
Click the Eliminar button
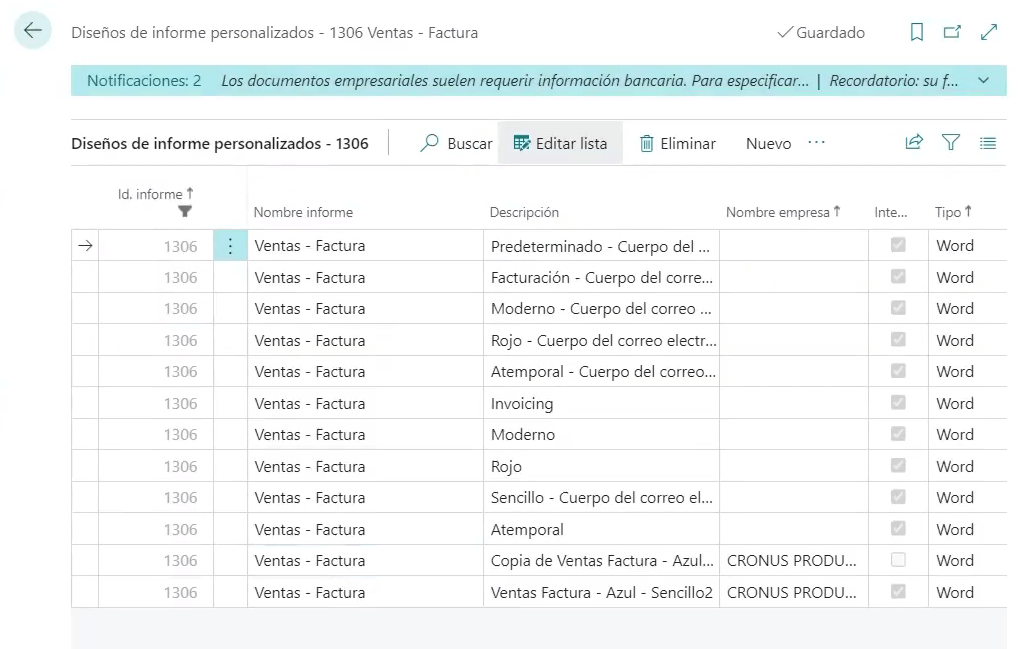click(678, 143)
